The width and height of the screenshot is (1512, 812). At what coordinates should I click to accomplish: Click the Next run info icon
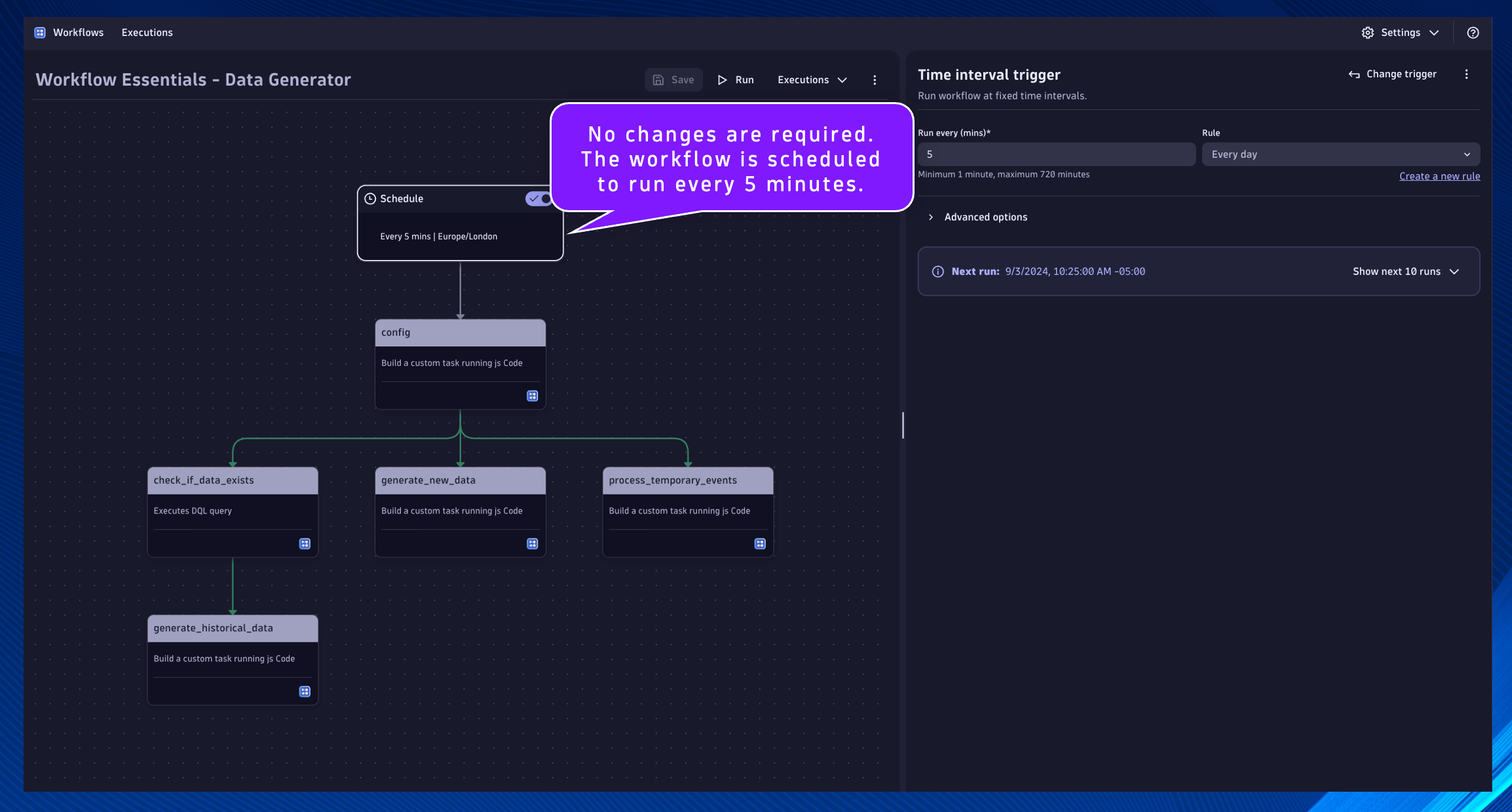[938, 272]
